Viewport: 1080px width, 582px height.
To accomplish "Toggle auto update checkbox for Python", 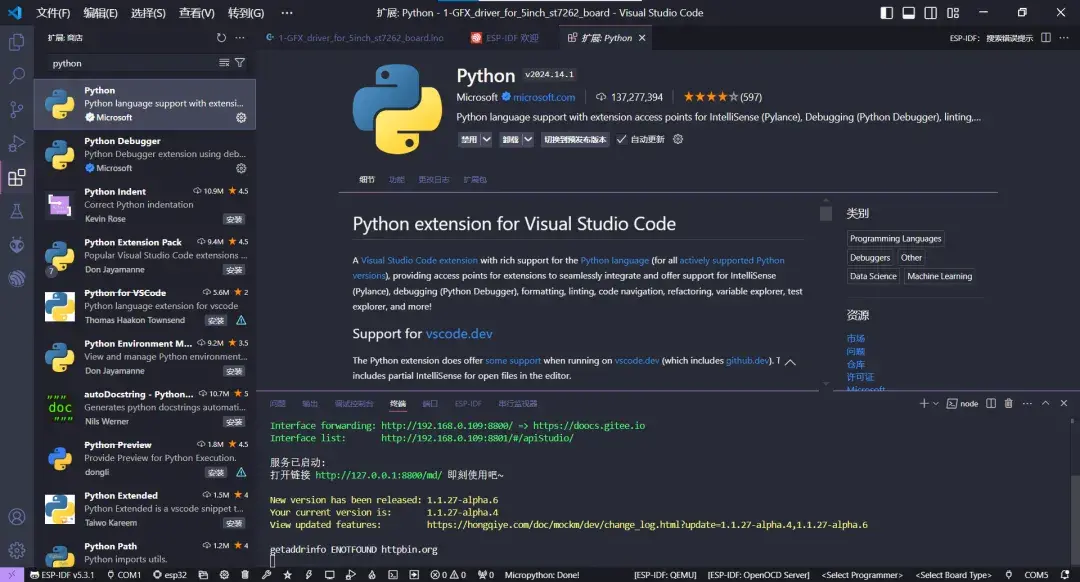I will 621,139.
